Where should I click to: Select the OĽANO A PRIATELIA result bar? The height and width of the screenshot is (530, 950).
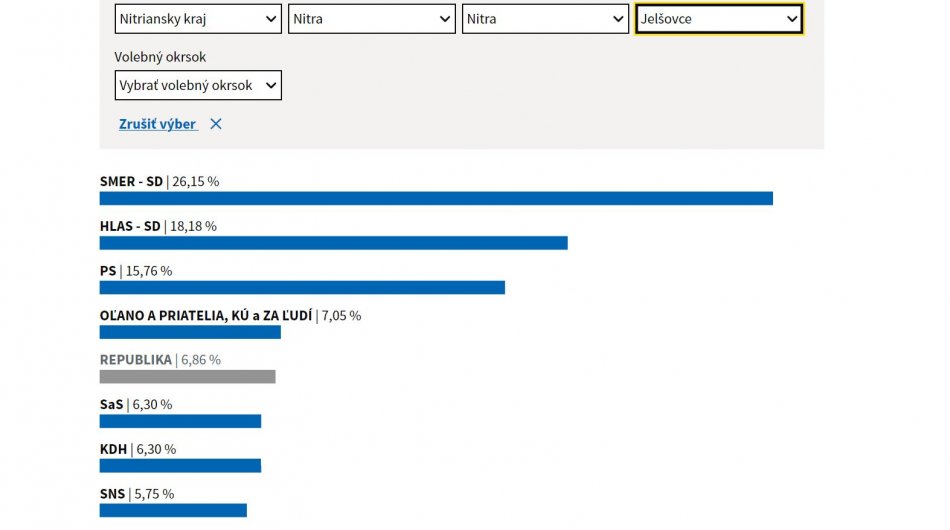click(x=190, y=332)
